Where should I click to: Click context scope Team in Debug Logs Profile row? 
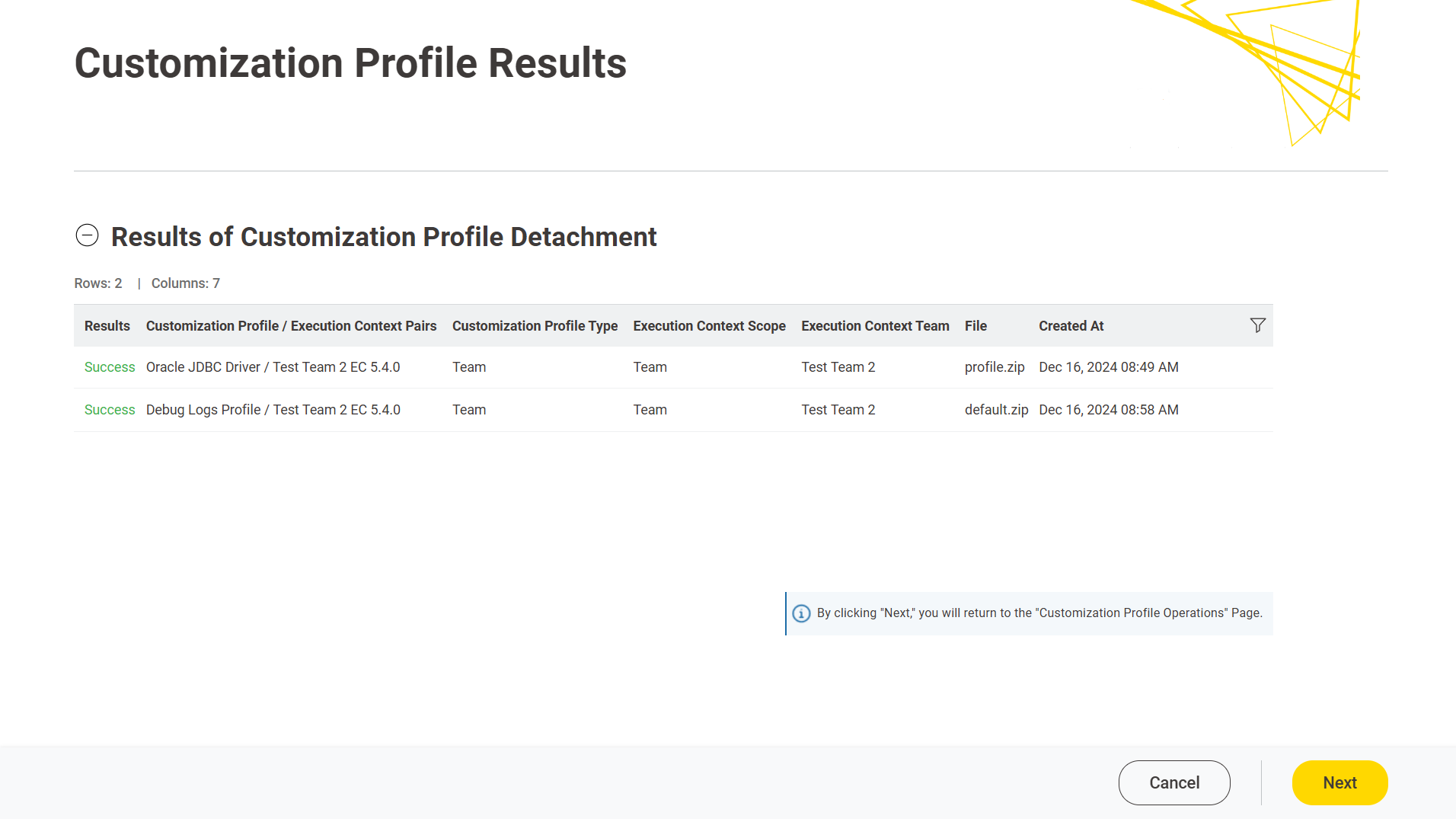pos(650,410)
